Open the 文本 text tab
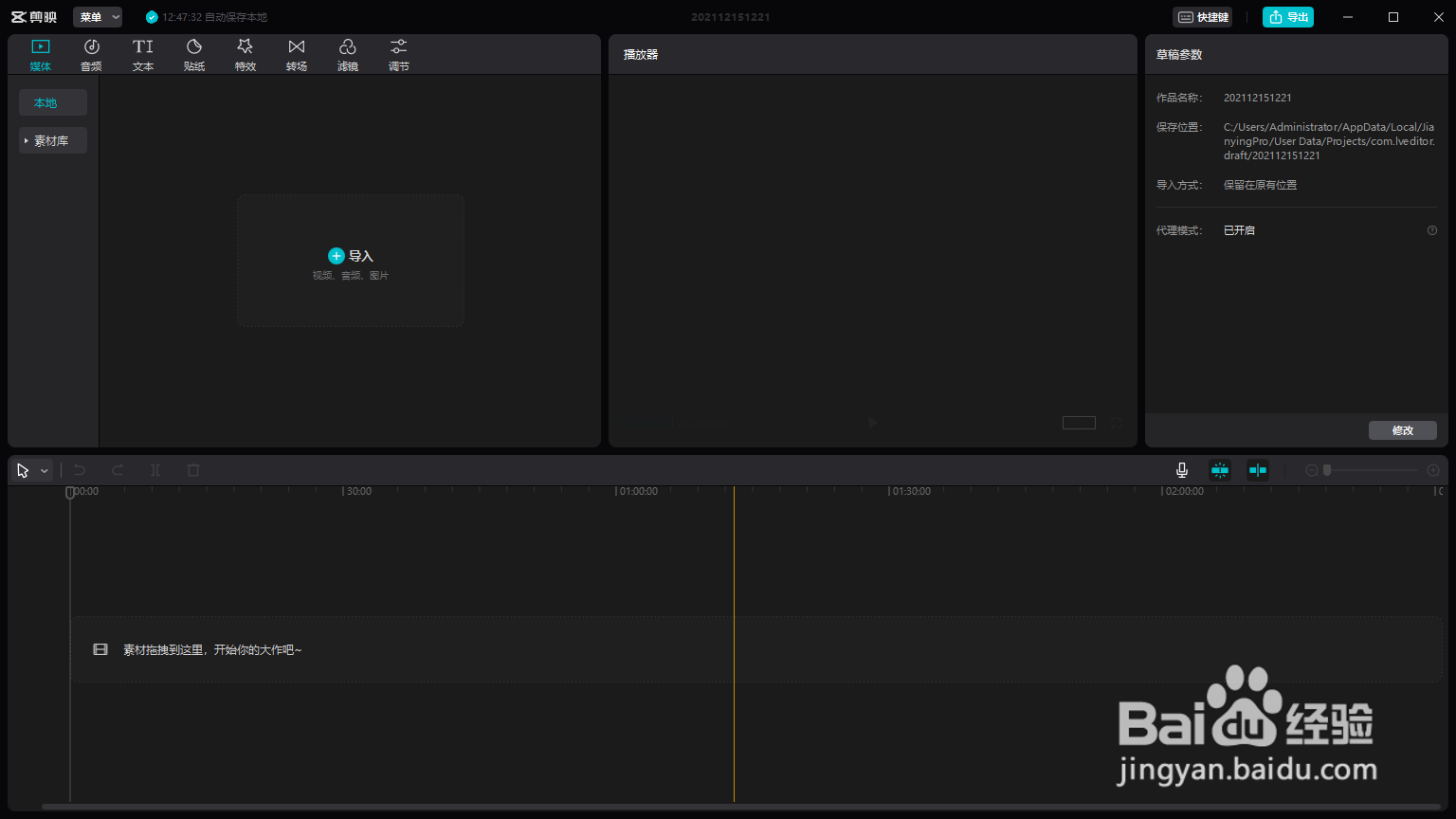This screenshot has width=1456, height=819. (143, 55)
